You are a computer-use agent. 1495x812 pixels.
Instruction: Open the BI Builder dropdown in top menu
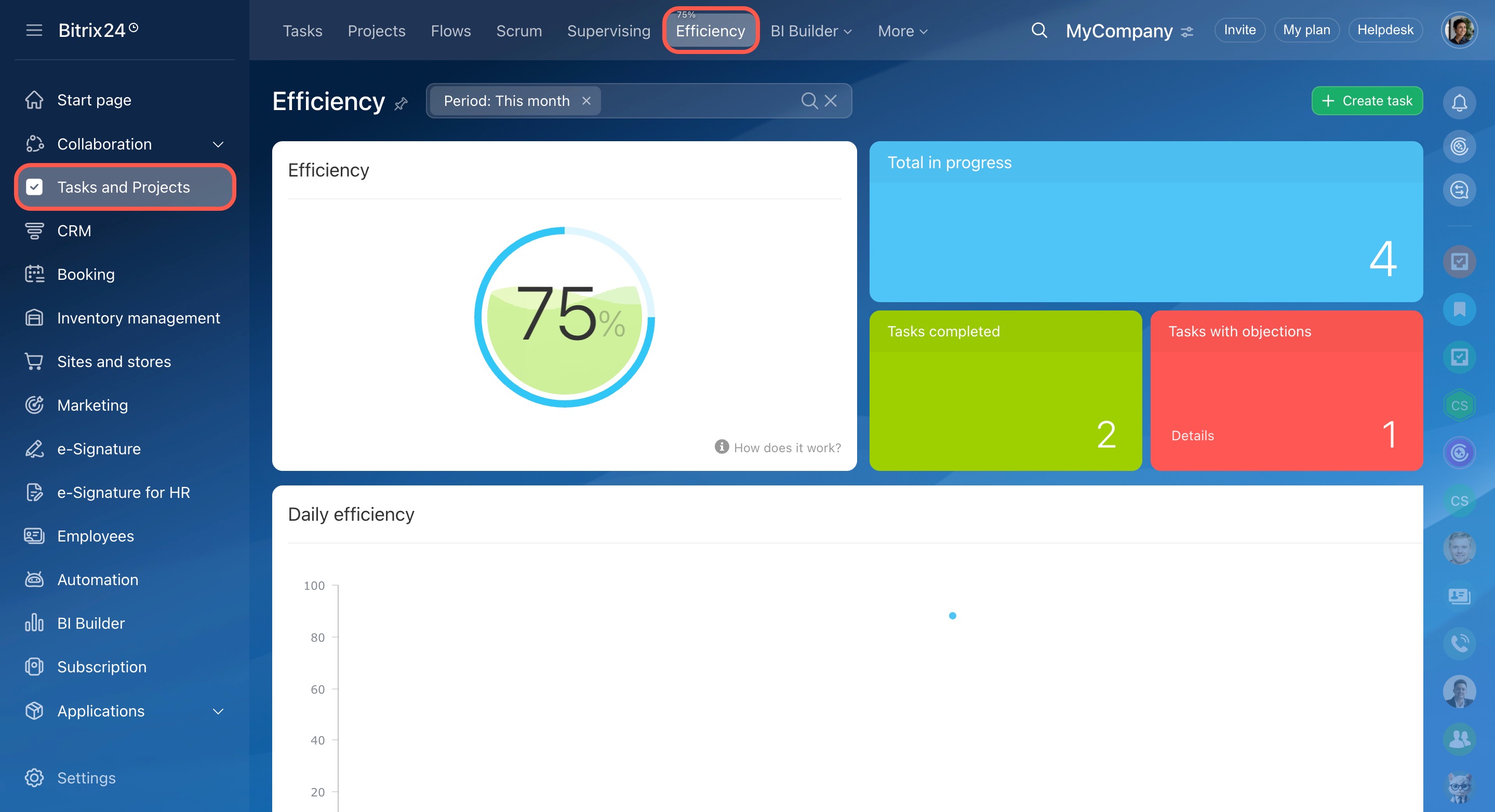[811, 31]
